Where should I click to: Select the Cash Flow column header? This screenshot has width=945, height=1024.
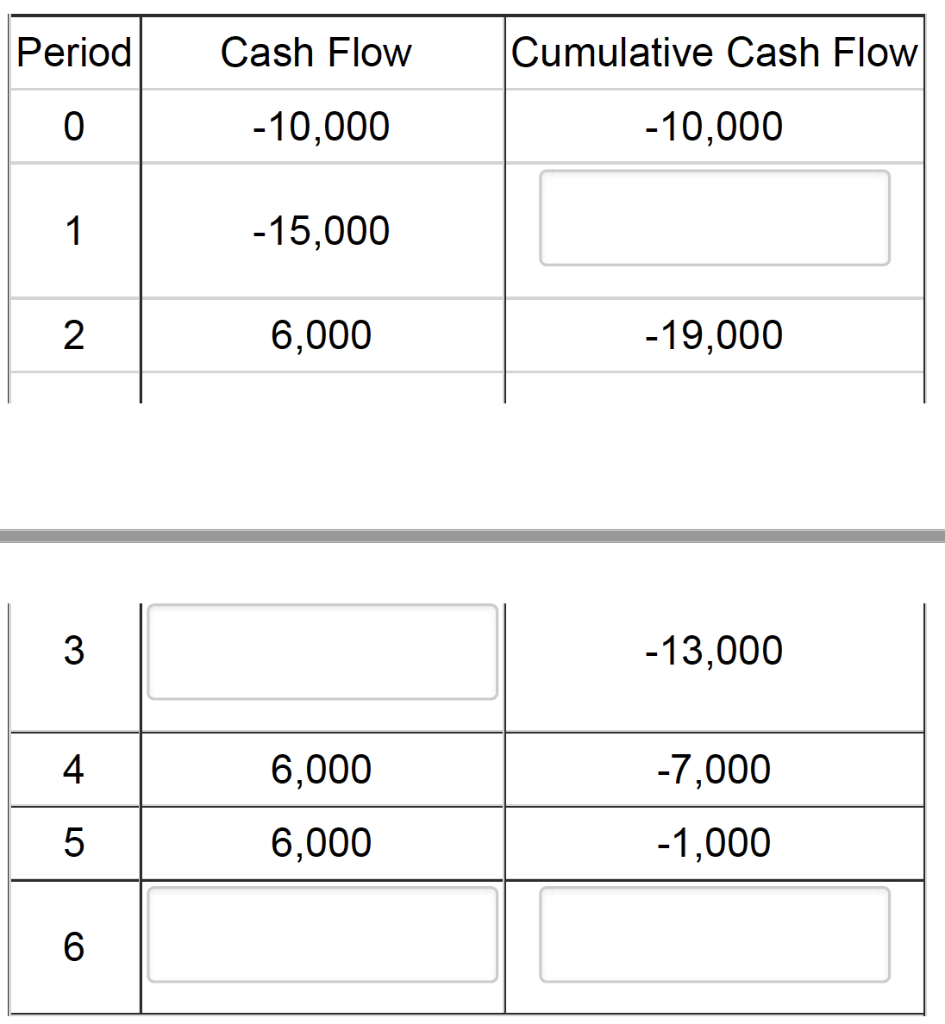pyautogui.click(x=316, y=52)
